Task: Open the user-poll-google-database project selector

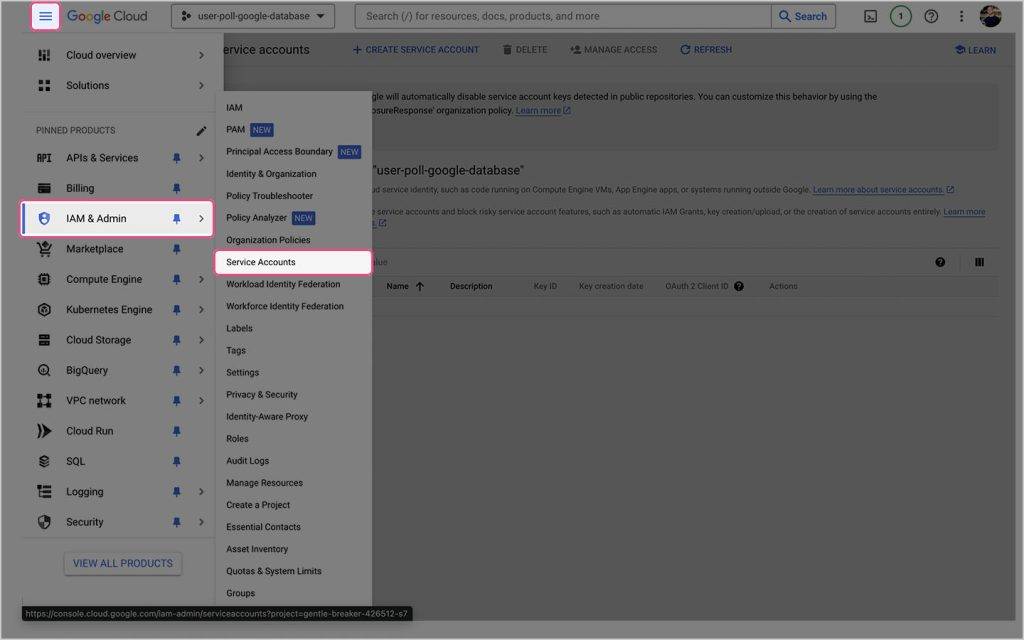Action: pos(253,16)
